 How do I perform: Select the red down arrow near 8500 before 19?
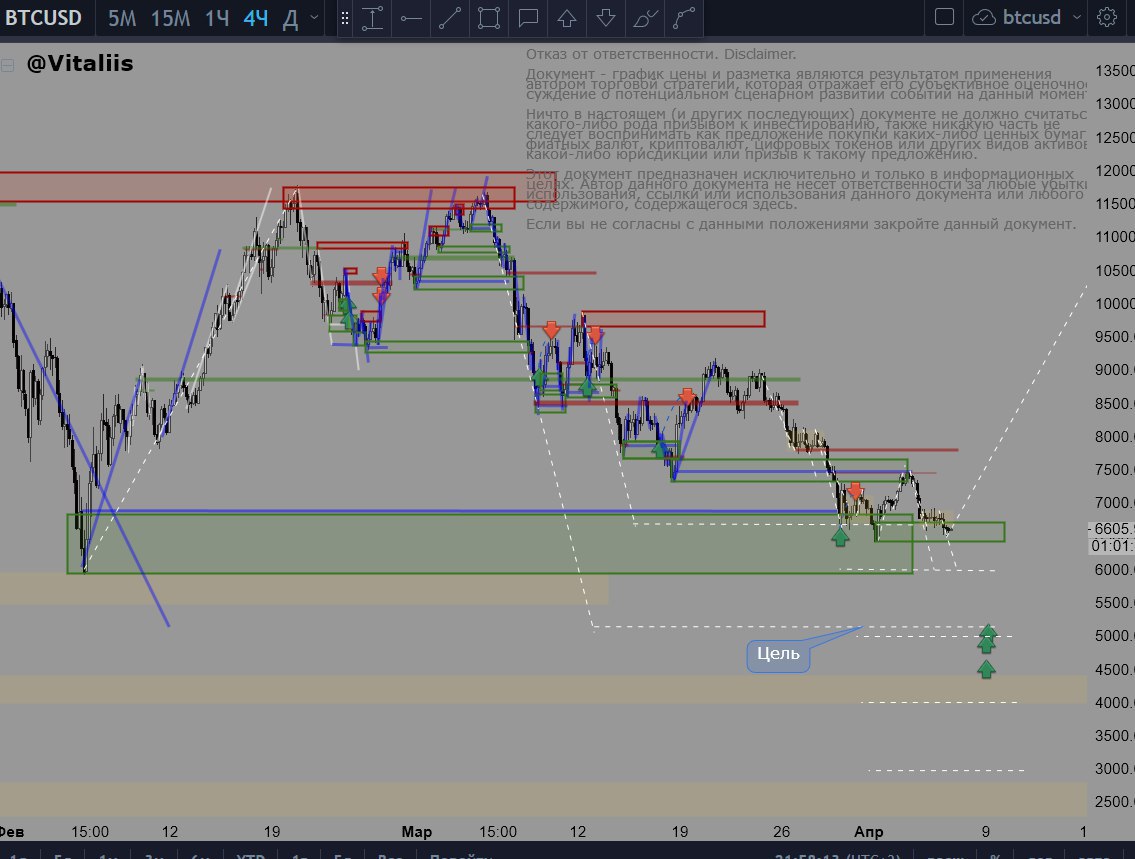coord(686,397)
